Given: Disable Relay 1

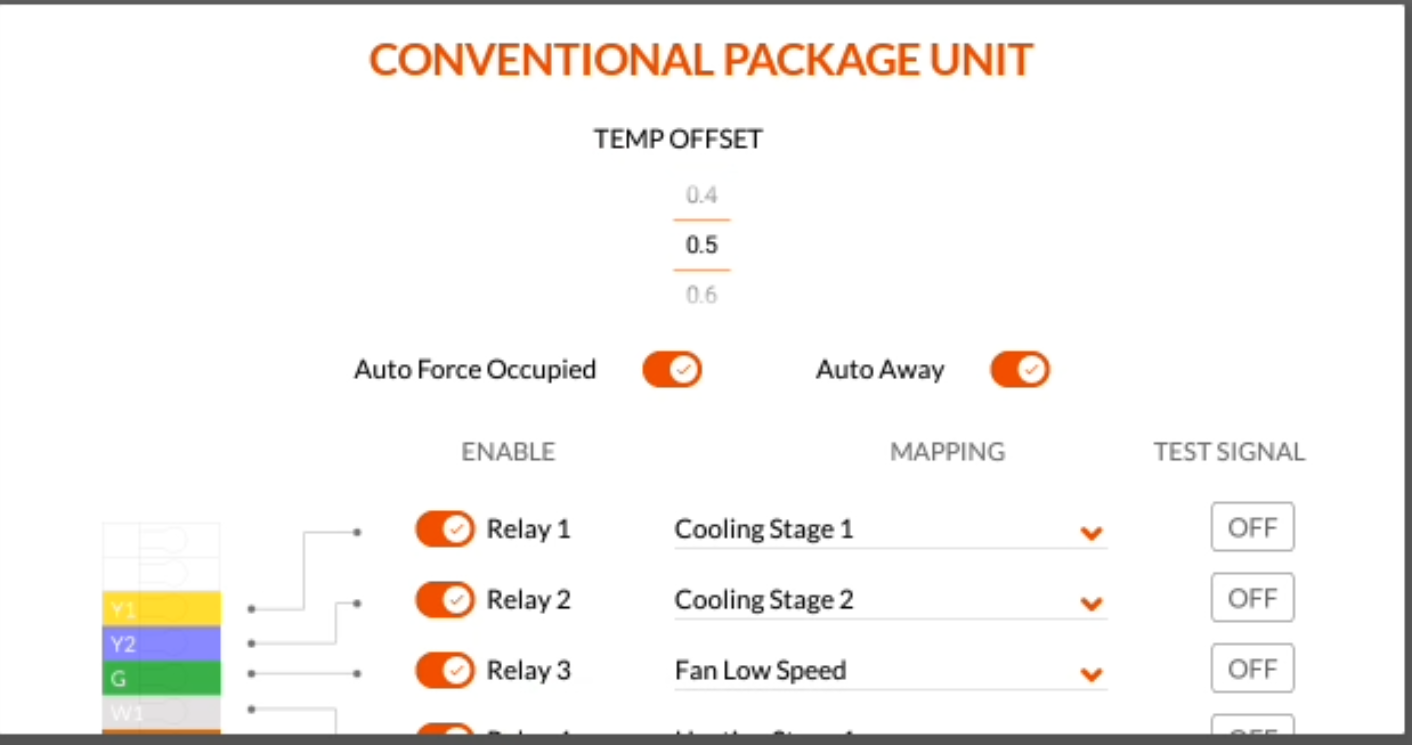Looking at the screenshot, I should click(444, 529).
